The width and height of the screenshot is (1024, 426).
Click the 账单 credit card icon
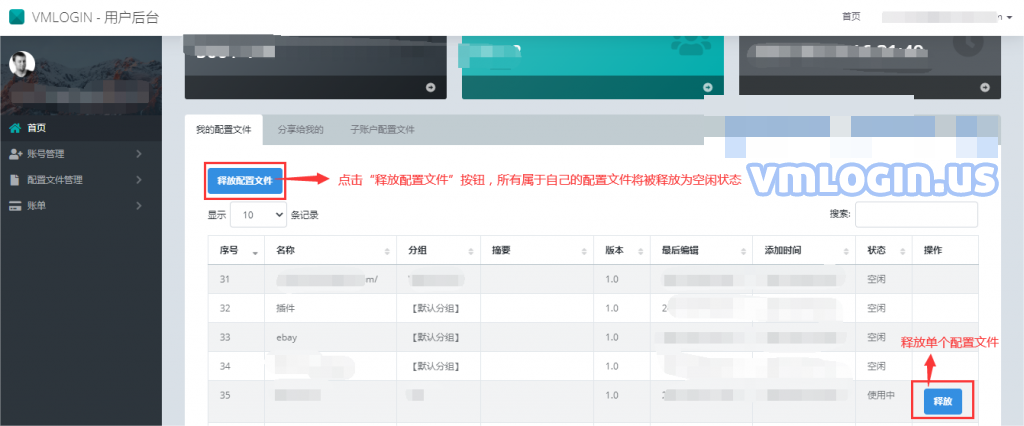pyautogui.click(x=15, y=206)
